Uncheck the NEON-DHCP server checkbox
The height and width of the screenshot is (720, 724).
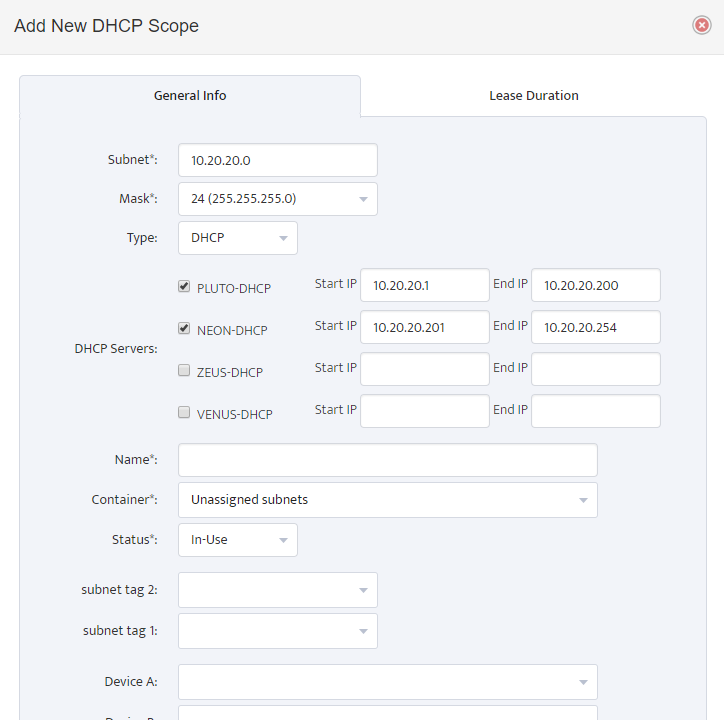(184, 328)
